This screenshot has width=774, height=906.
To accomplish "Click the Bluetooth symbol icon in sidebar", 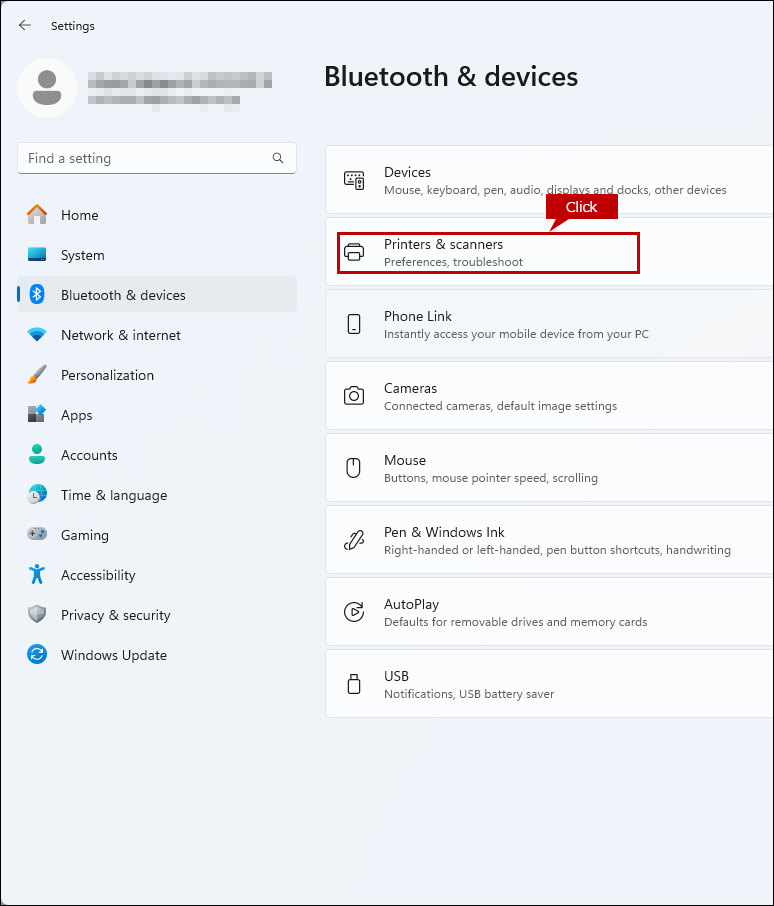I will 37,294.
